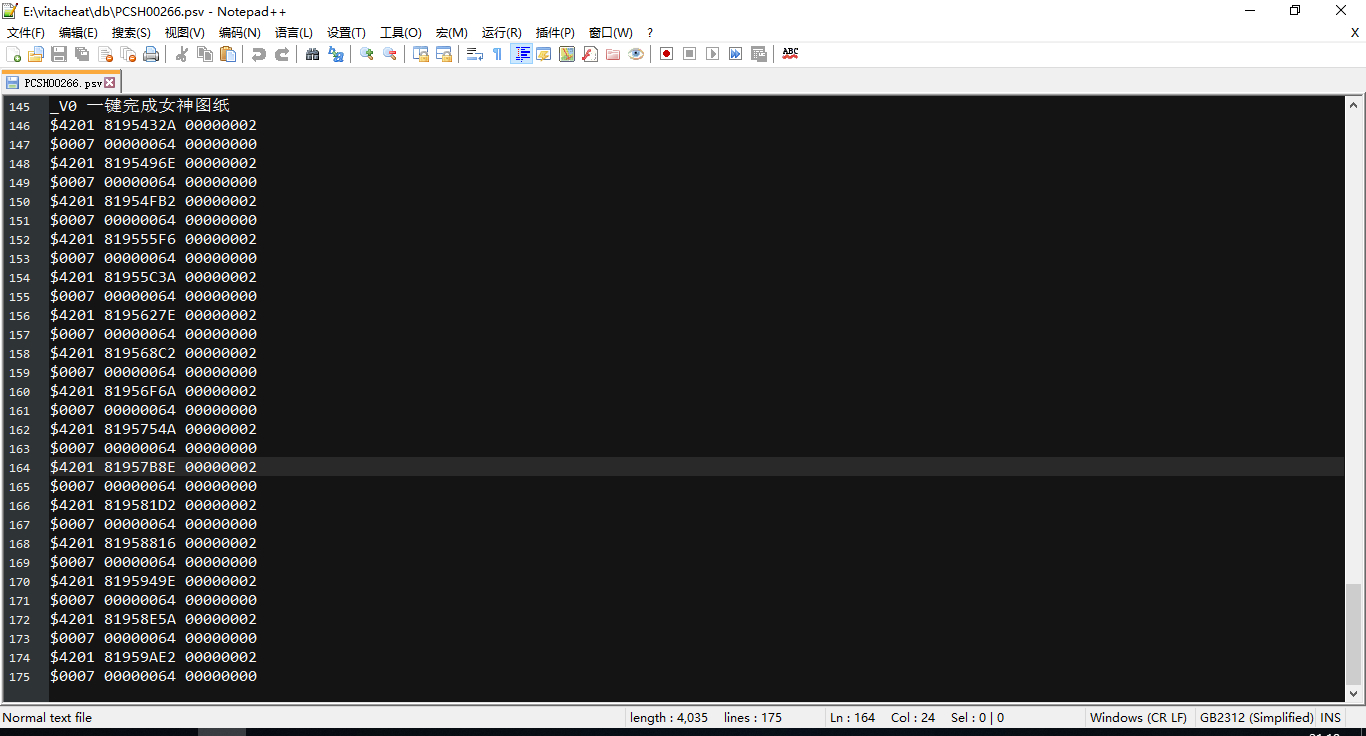Run spell check ABC icon
The width and height of the screenshot is (1366, 736).
point(790,54)
